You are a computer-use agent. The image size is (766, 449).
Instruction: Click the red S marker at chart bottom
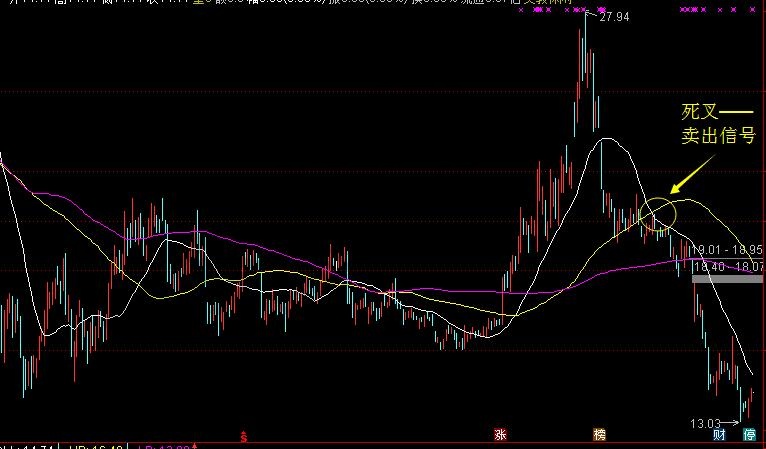[x=244, y=436]
